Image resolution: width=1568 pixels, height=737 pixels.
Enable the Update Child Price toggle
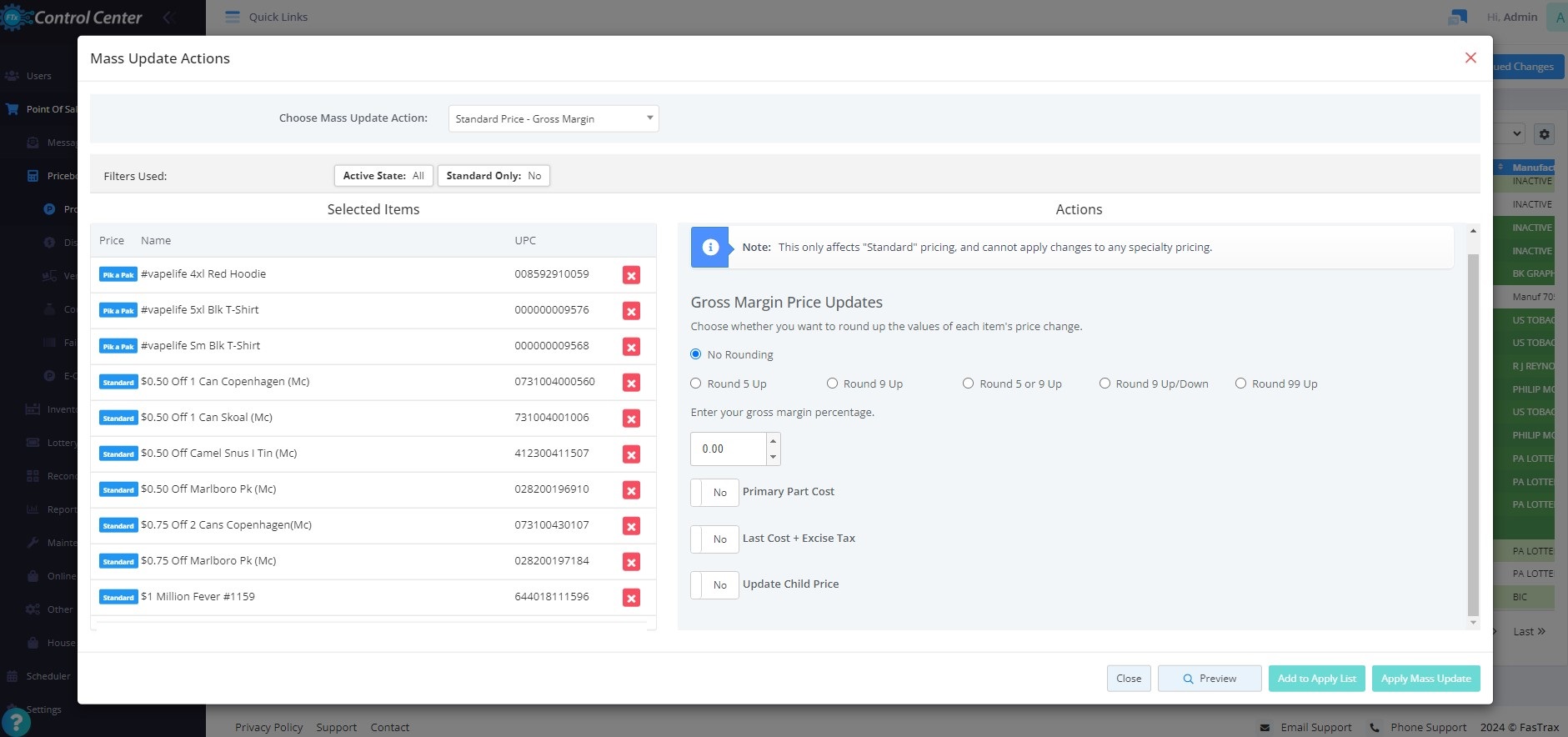click(714, 585)
